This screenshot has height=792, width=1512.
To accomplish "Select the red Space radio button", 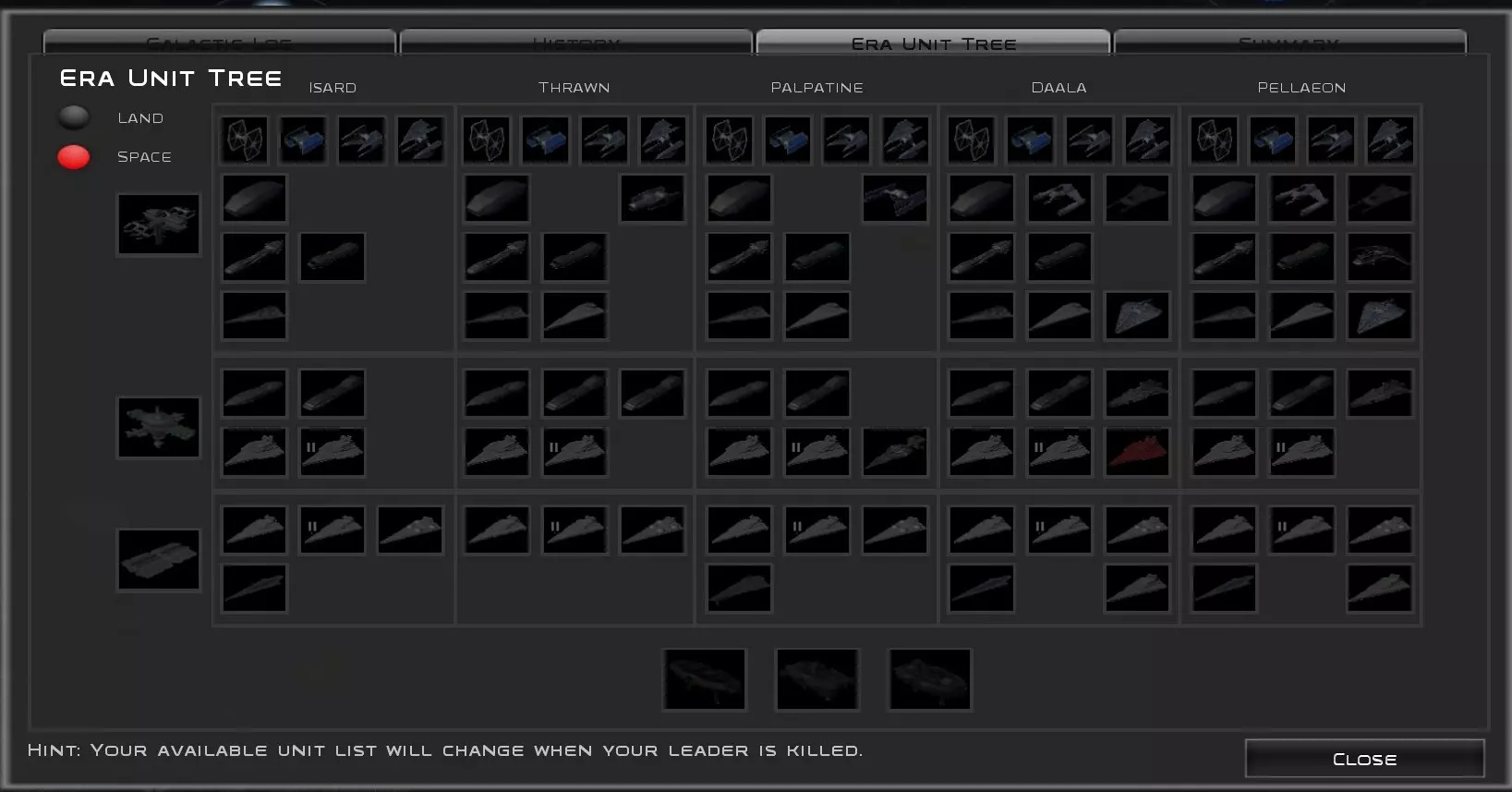I will pyautogui.click(x=74, y=157).
